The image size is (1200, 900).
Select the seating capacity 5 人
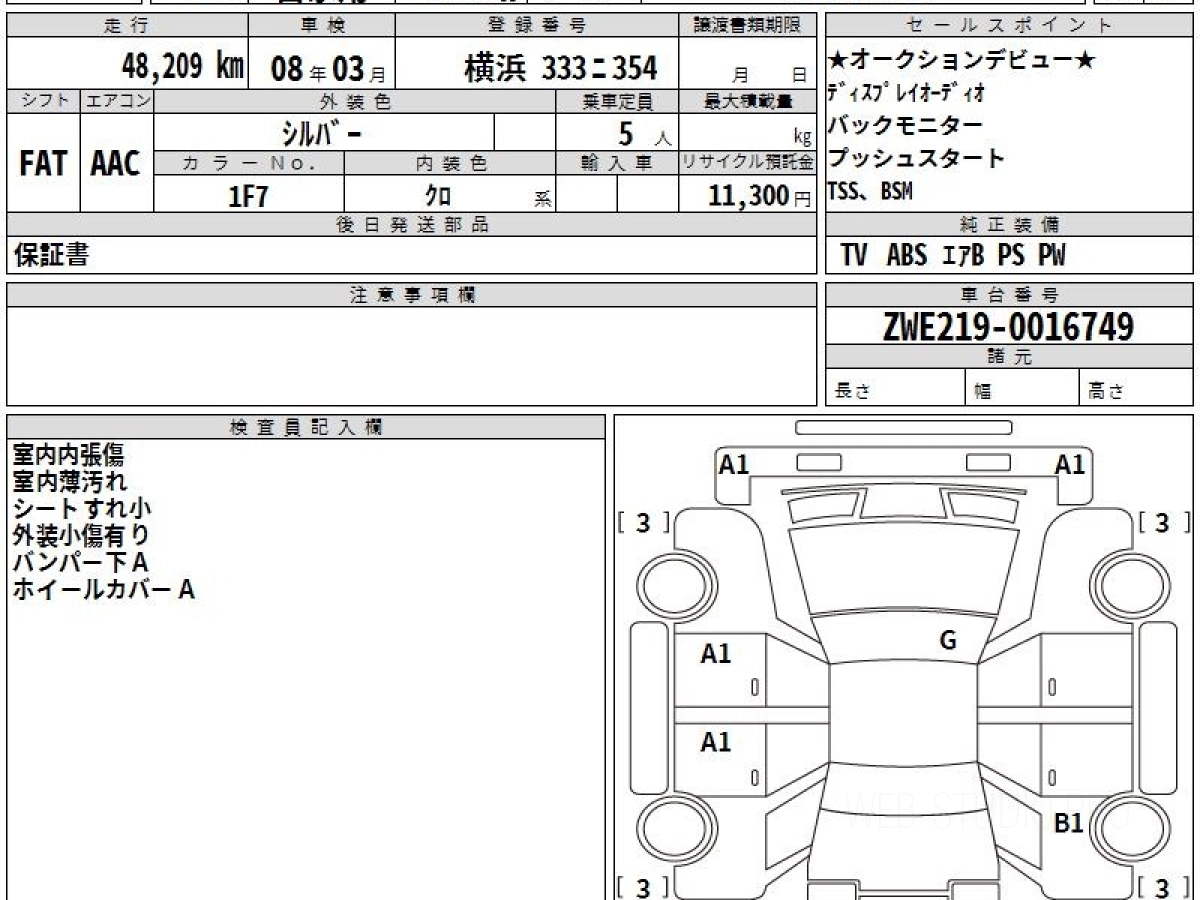tap(645, 133)
